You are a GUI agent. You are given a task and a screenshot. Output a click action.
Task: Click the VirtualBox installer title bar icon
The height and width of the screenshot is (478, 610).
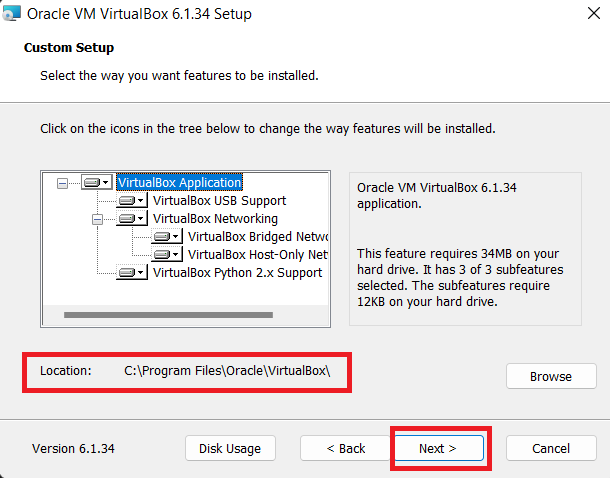11,13
